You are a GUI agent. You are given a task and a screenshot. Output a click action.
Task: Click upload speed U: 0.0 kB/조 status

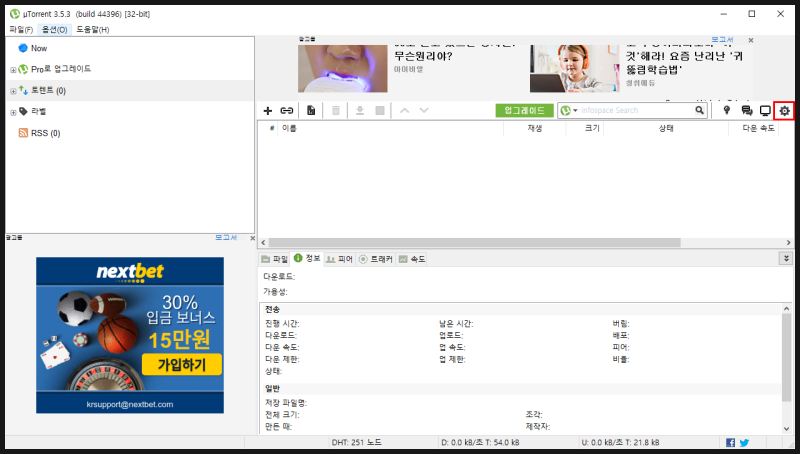point(620,442)
